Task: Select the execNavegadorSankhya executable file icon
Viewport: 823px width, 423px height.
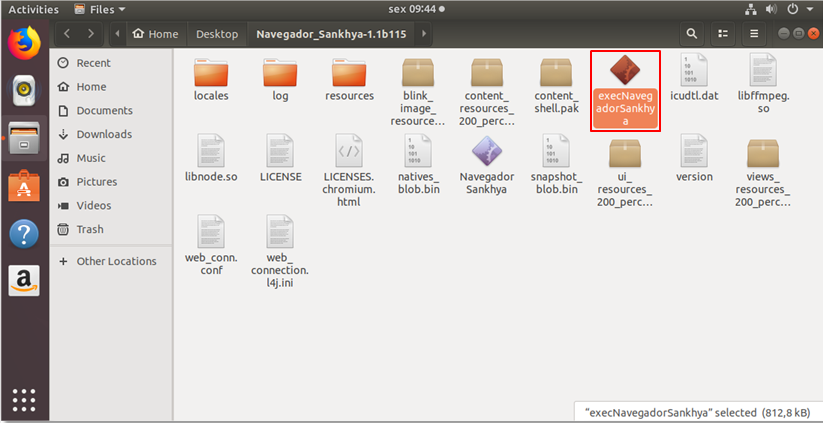Action: click(x=625, y=71)
